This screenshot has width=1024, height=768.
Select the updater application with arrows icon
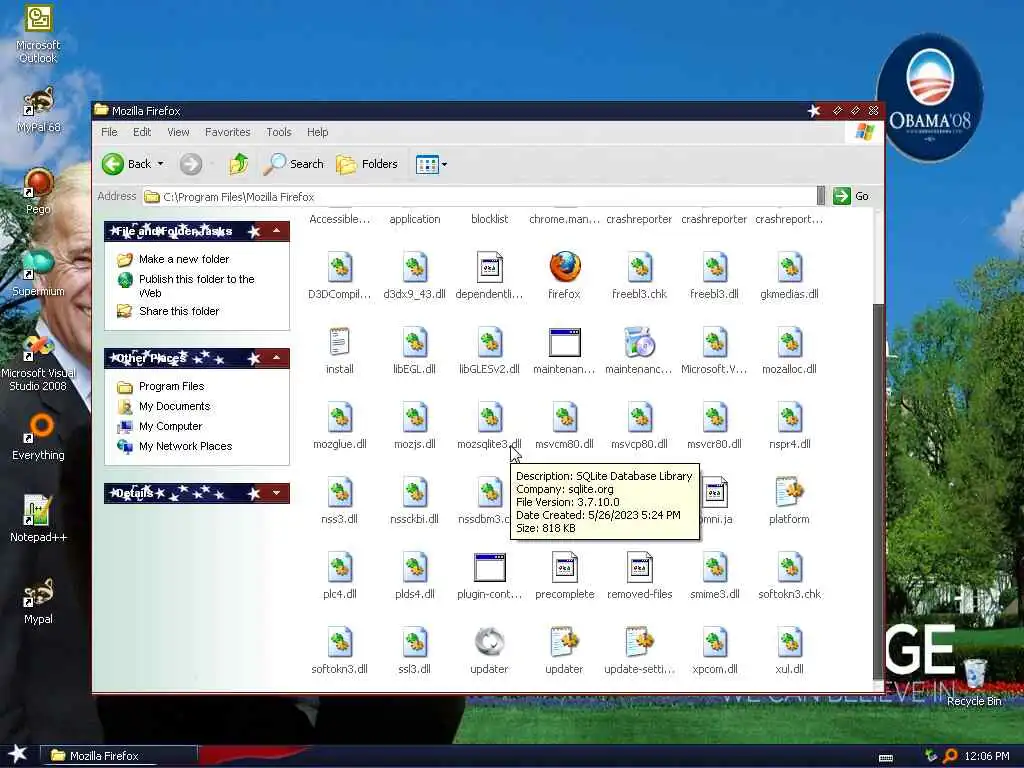pyautogui.click(x=490, y=643)
